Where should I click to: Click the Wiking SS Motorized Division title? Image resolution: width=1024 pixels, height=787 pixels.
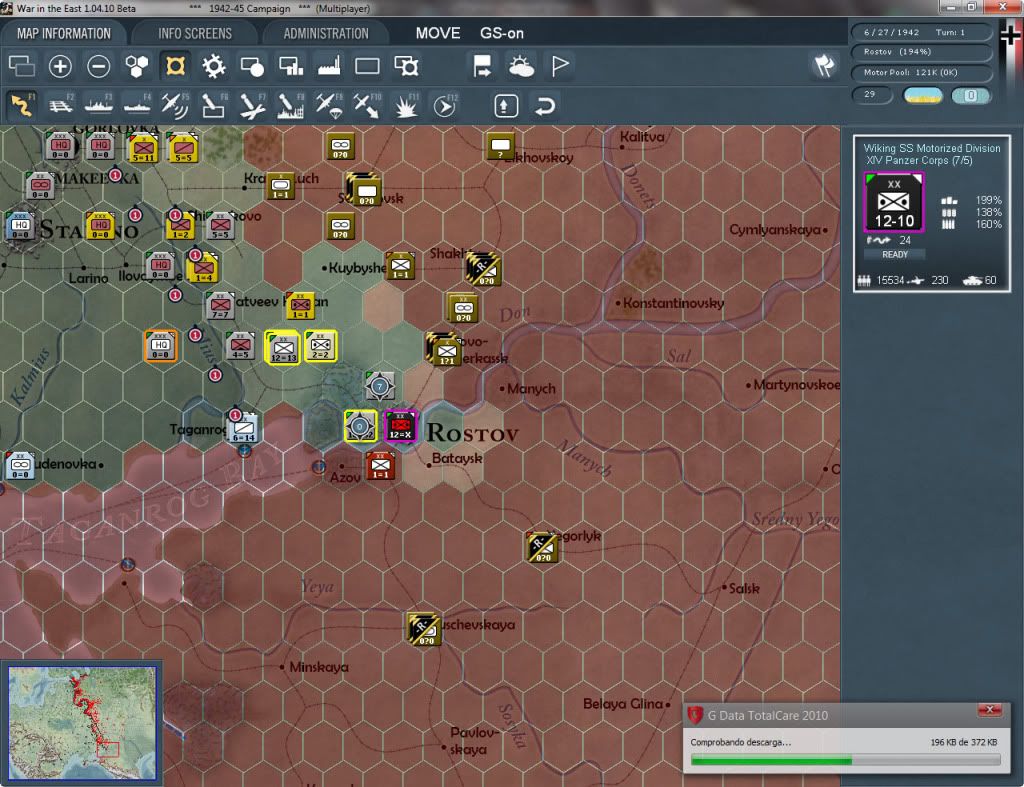tap(931, 148)
